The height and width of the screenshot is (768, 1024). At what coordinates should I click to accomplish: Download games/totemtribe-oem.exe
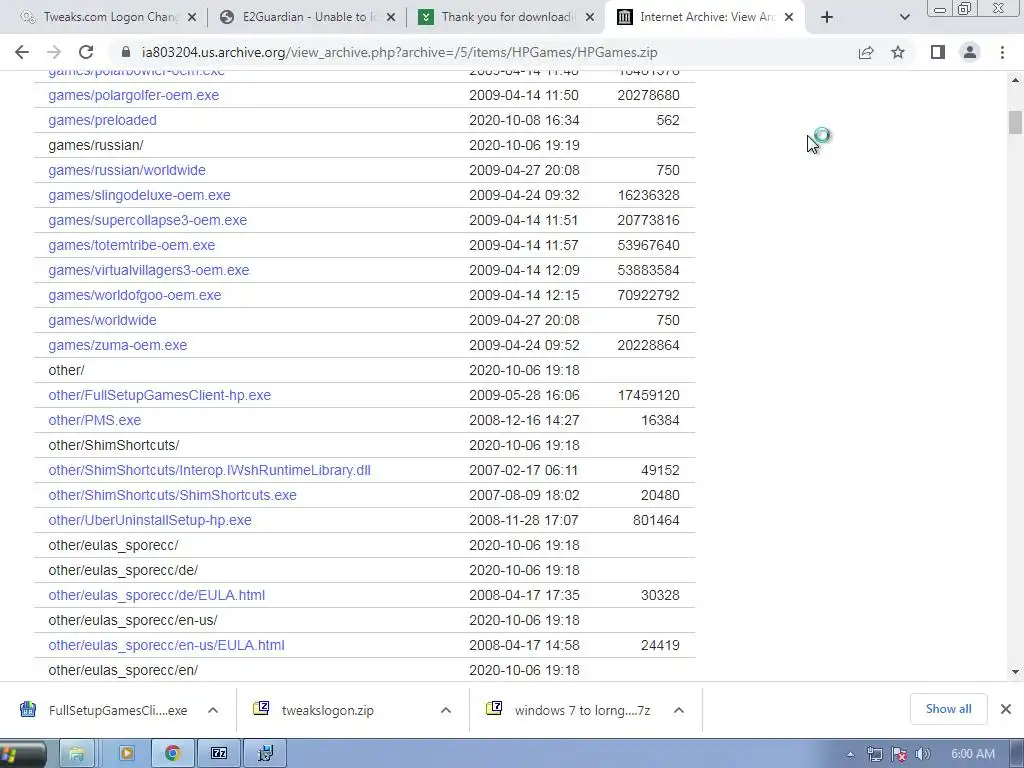(131, 246)
